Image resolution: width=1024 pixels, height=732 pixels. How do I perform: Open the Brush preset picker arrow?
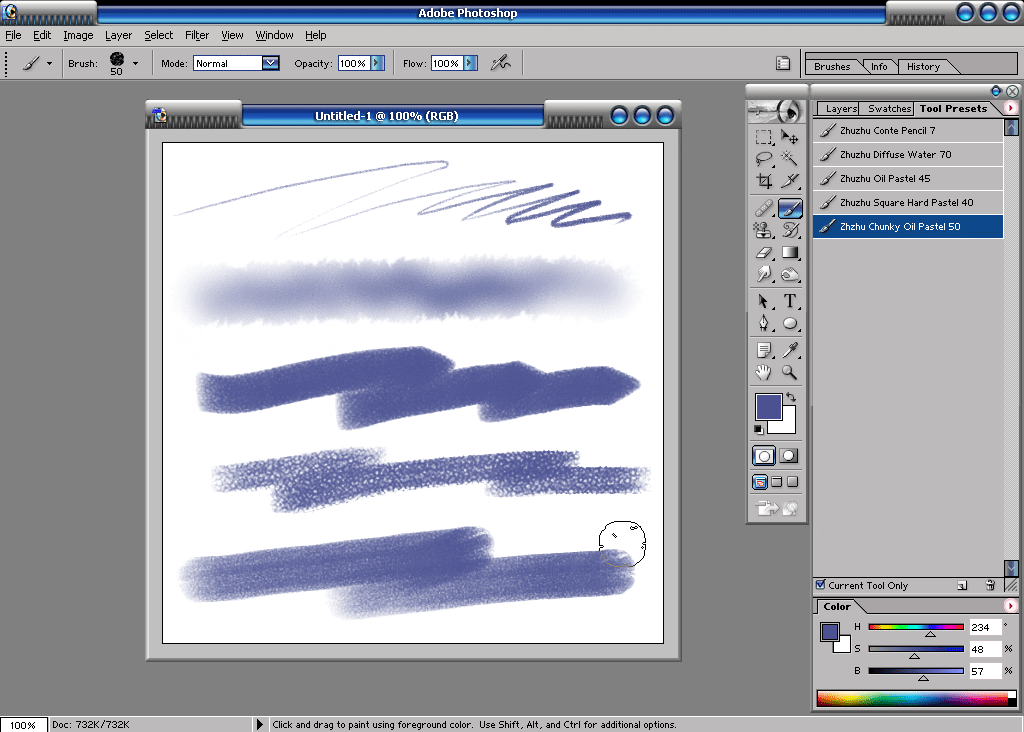[x=135, y=63]
